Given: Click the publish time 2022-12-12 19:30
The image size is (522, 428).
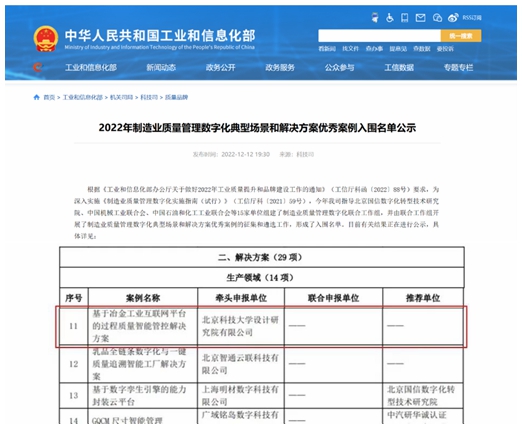Looking at the screenshot, I should point(246,154).
